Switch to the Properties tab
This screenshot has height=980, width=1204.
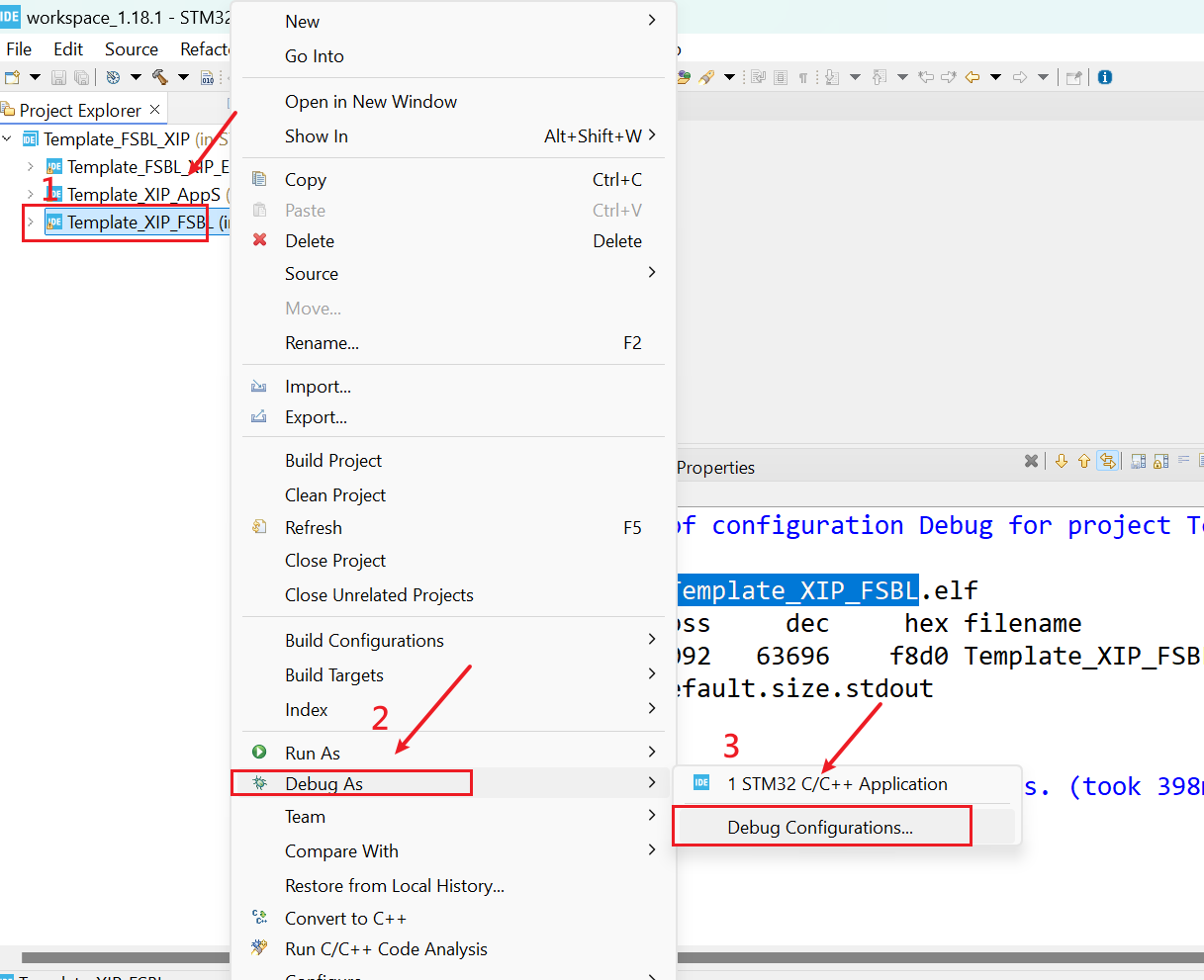point(715,467)
